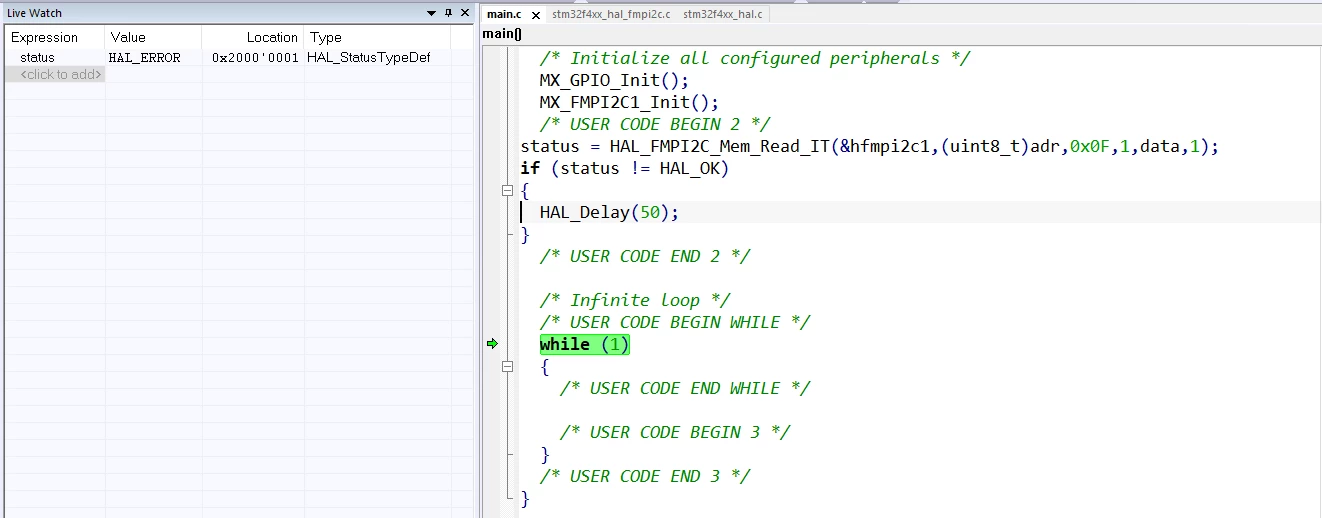Toggle the Live Watch panel pin icon

tap(448, 13)
